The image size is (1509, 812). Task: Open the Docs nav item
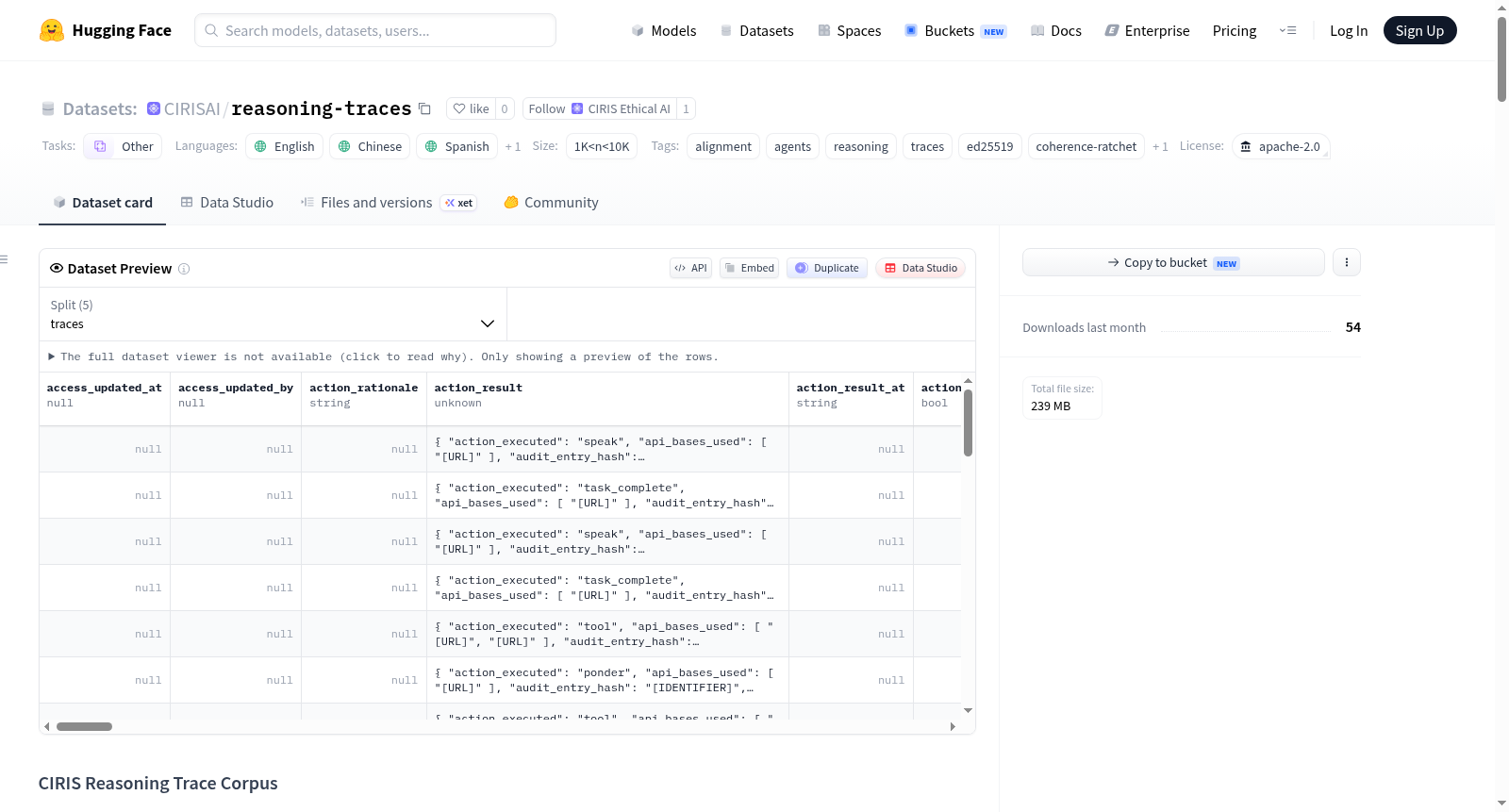point(1056,30)
